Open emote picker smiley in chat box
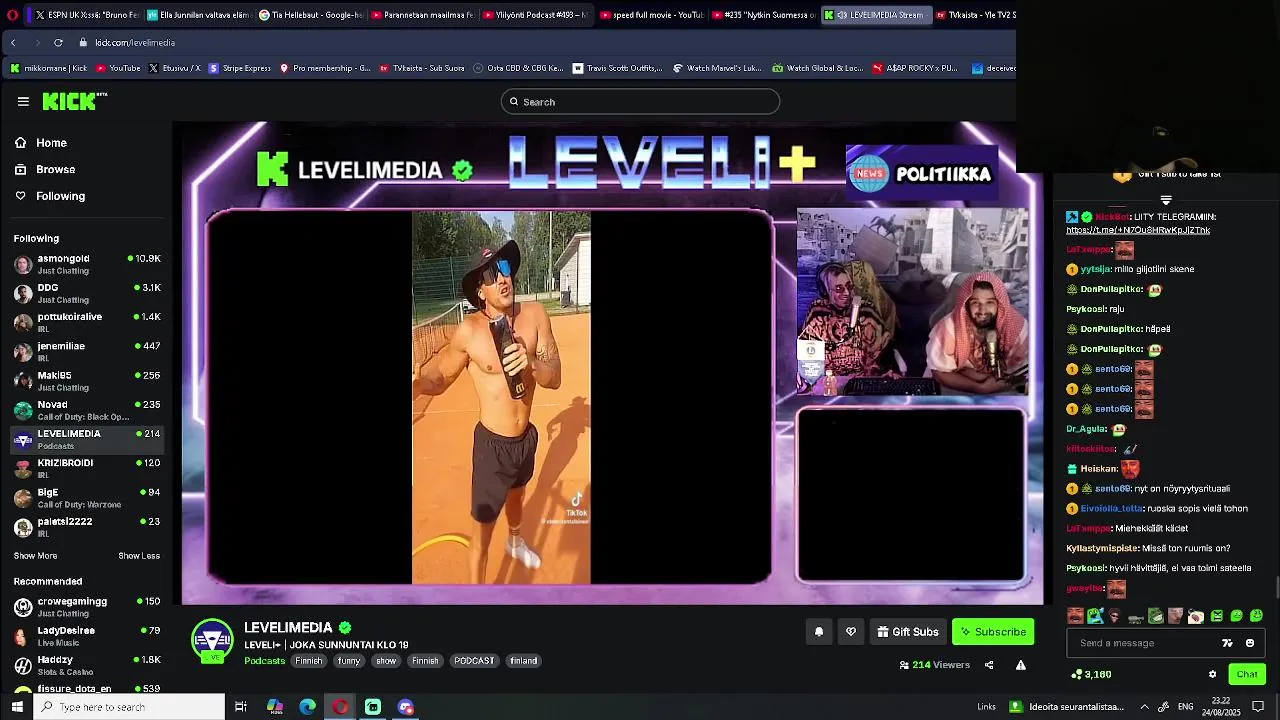This screenshot has width=1280, height=720. coord(1250,643)
